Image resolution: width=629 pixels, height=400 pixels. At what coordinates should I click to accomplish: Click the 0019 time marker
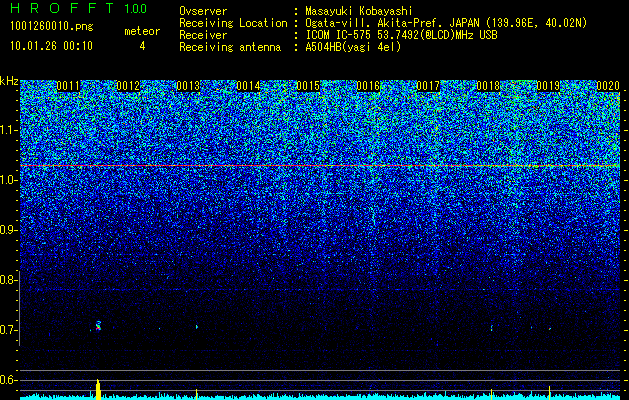(548, 86)
